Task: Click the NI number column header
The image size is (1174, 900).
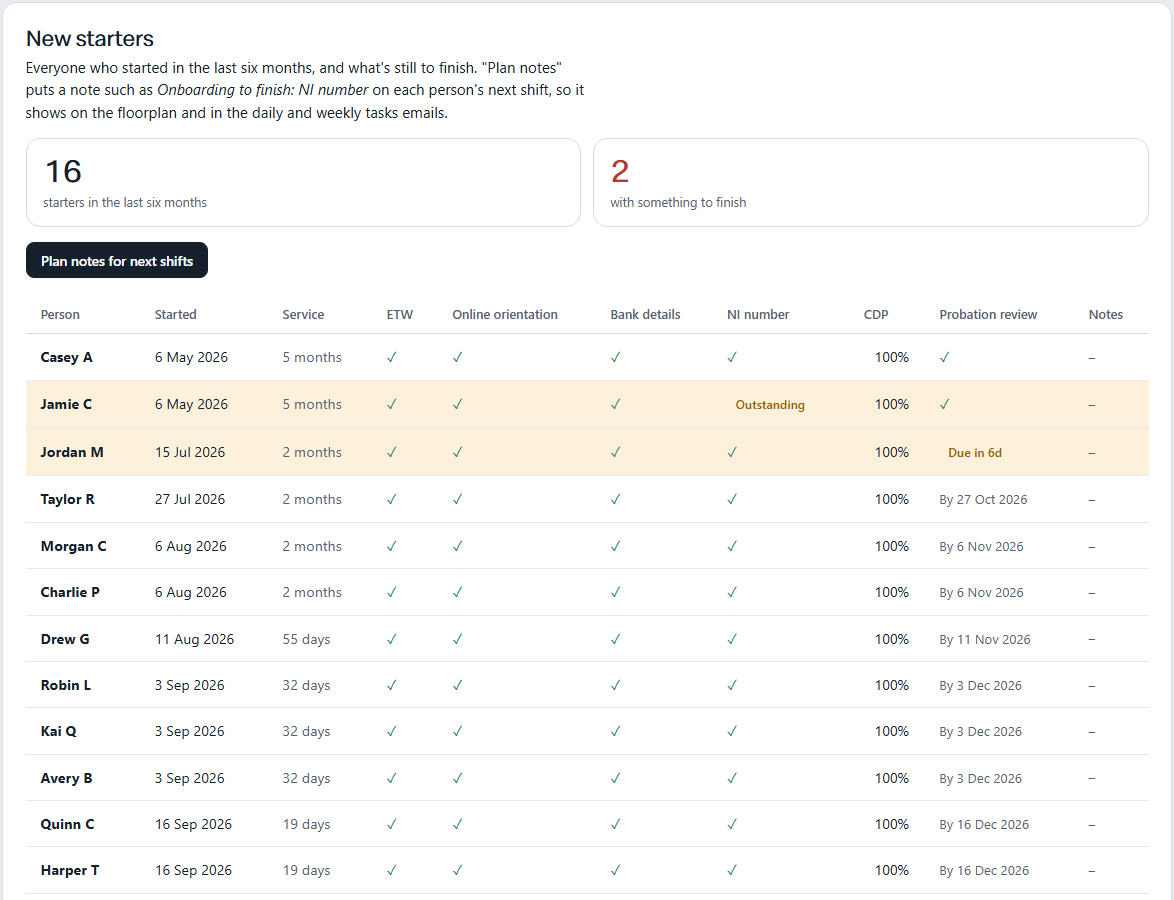Action: (758, 314)
